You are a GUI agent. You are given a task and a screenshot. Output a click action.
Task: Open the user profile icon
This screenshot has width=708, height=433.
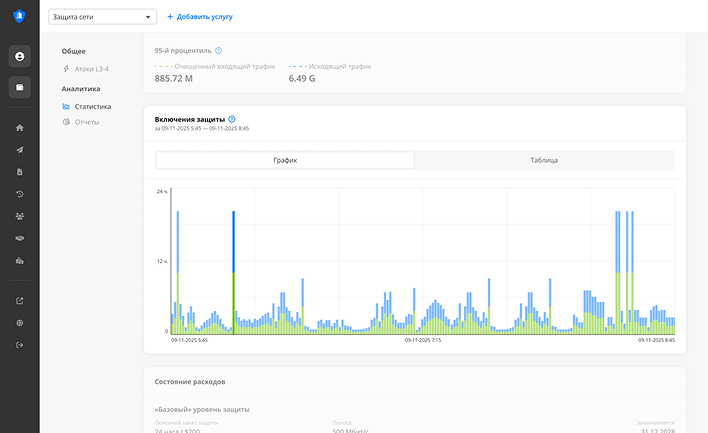(19, 57)
